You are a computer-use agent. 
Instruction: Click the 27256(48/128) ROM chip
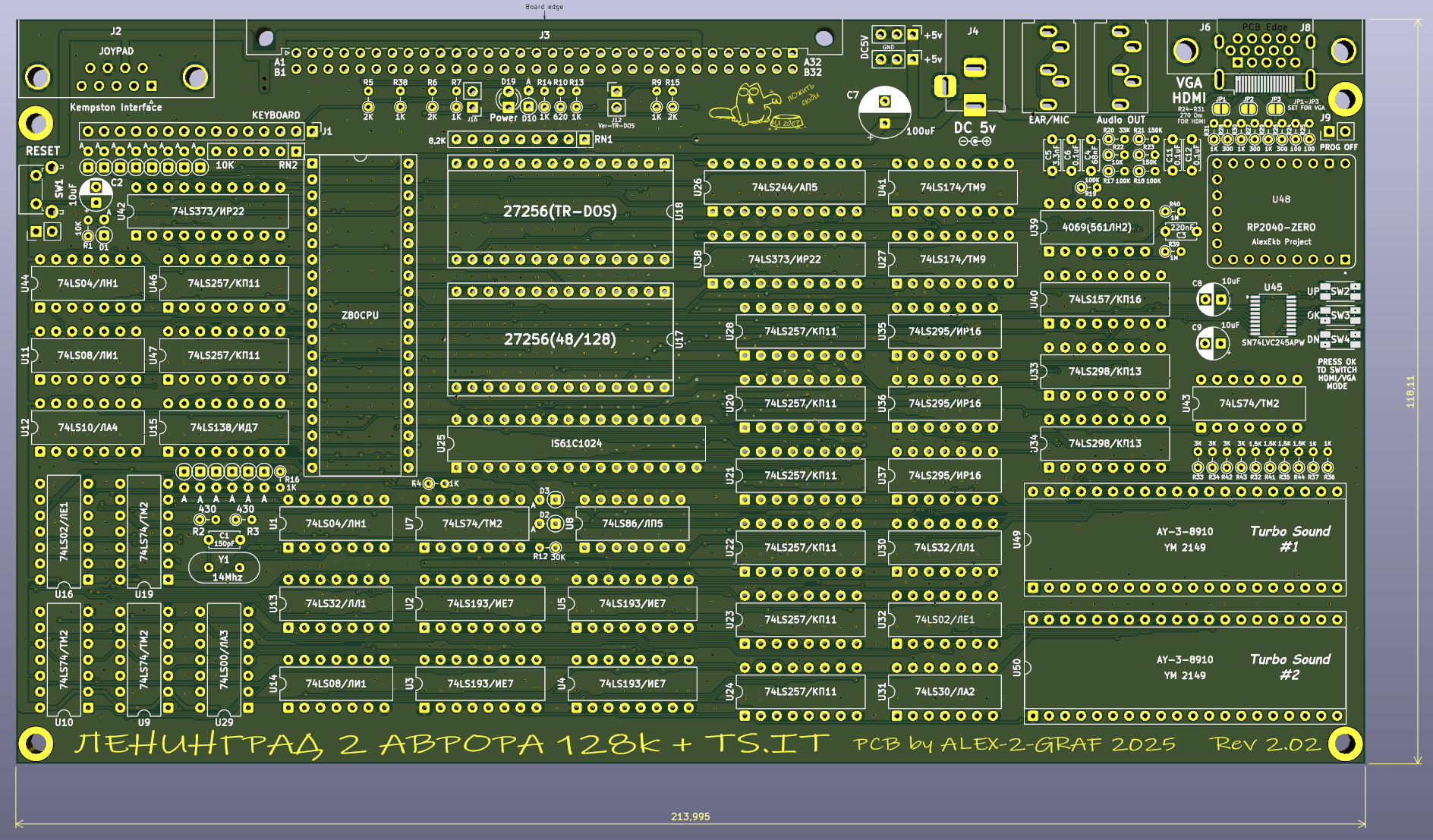coord(559,339)
